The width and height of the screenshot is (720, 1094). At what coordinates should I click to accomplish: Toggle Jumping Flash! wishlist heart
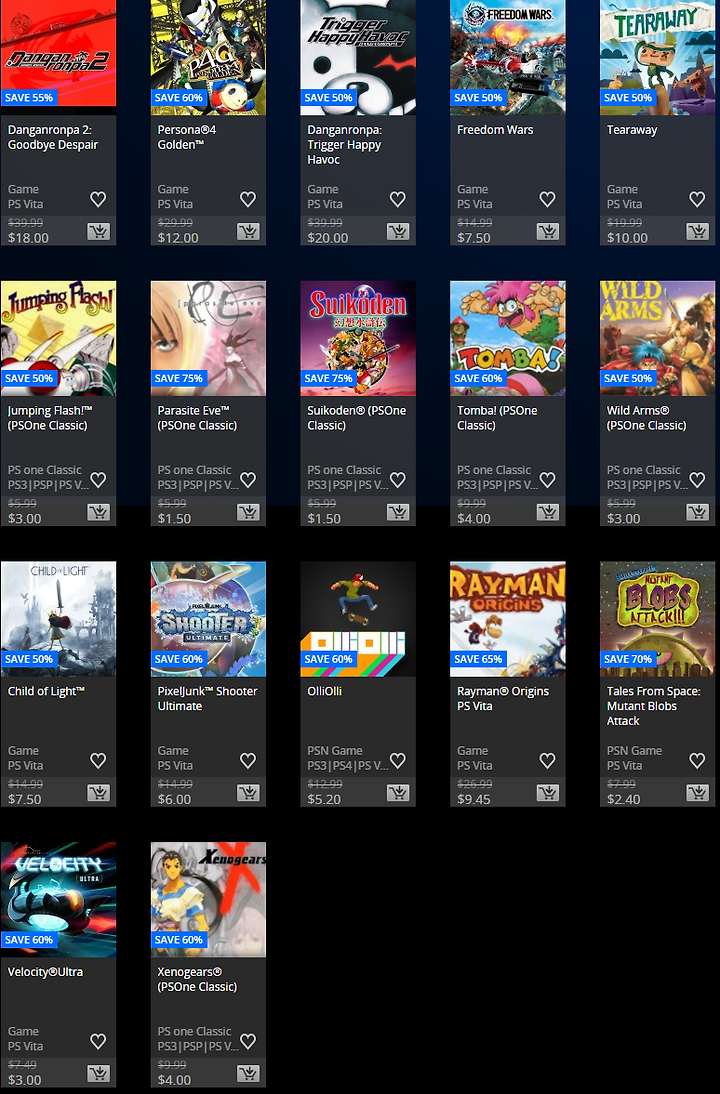click(x=98, y=480)
